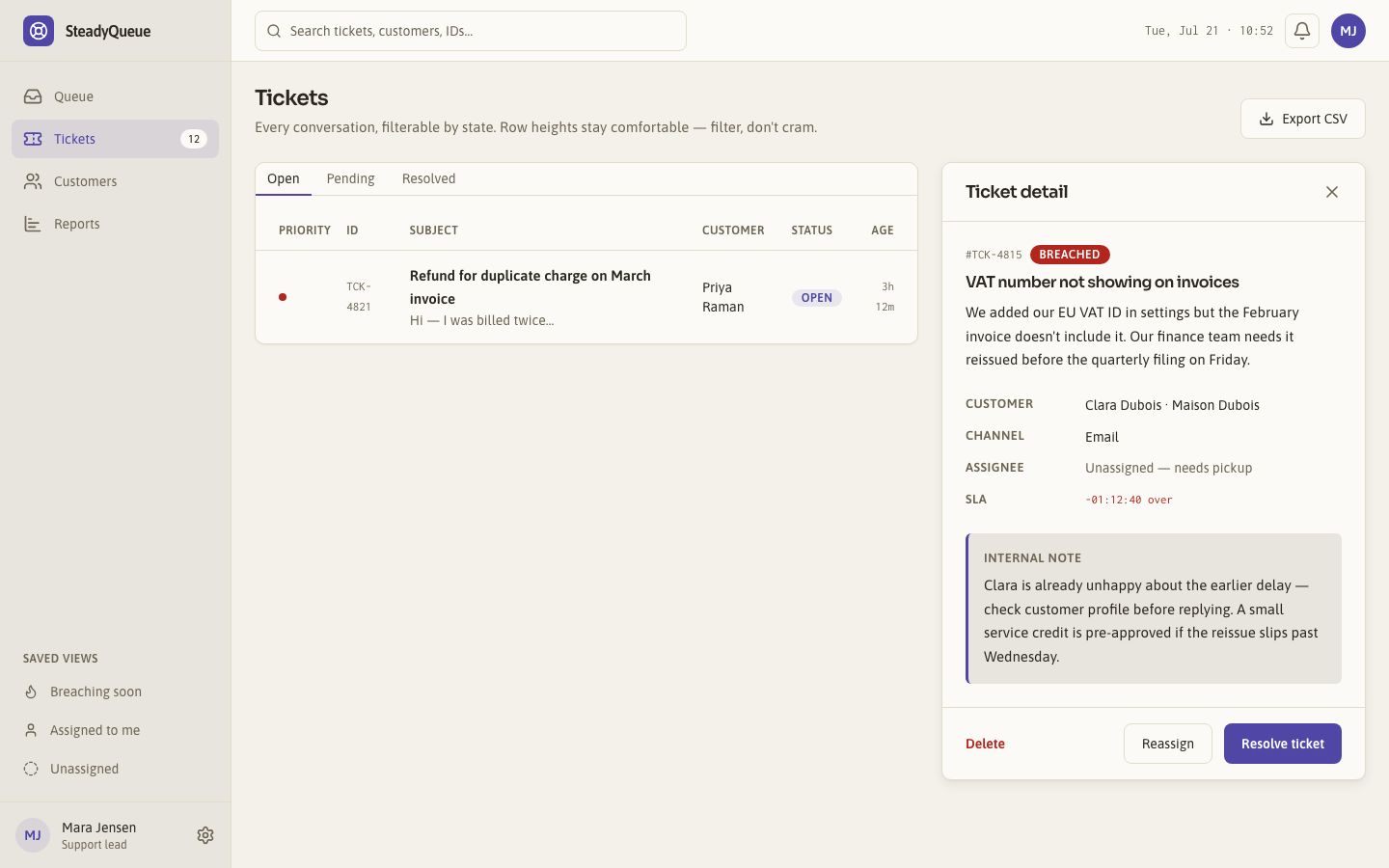Click the Reassign button
Viewport: 1389px width, 868px height.
tap(1168, 744)
